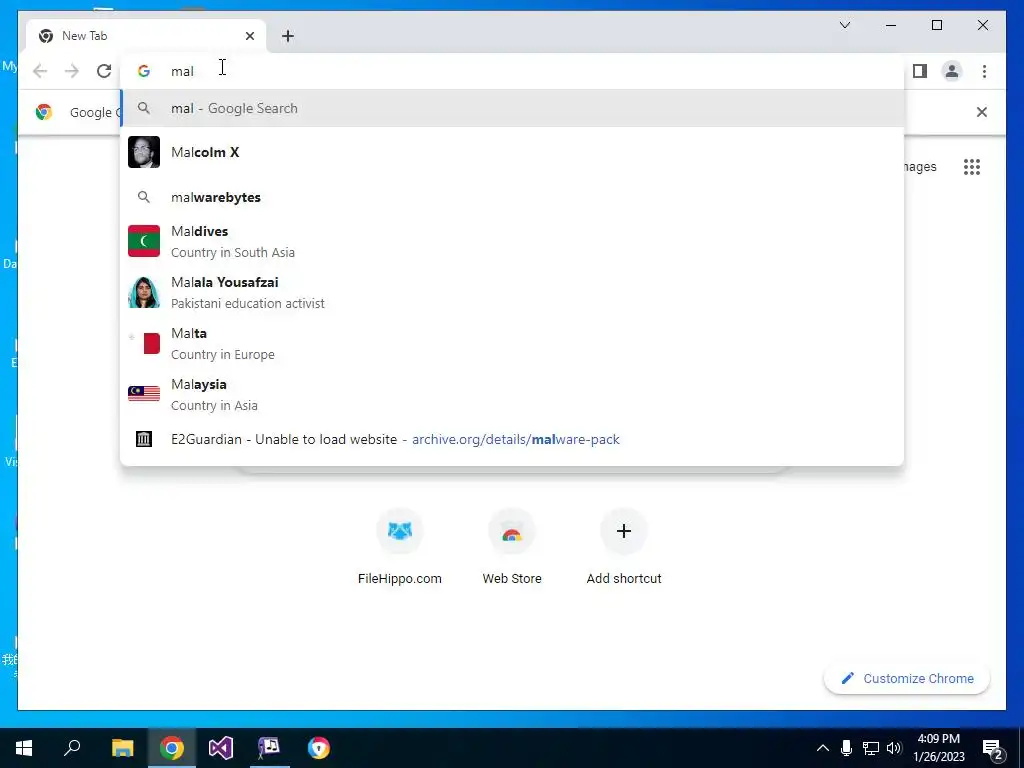Toggle the side panel icon
Image resolution: width=1024 pixels, height=768 pixels.
tap(920, 71)
